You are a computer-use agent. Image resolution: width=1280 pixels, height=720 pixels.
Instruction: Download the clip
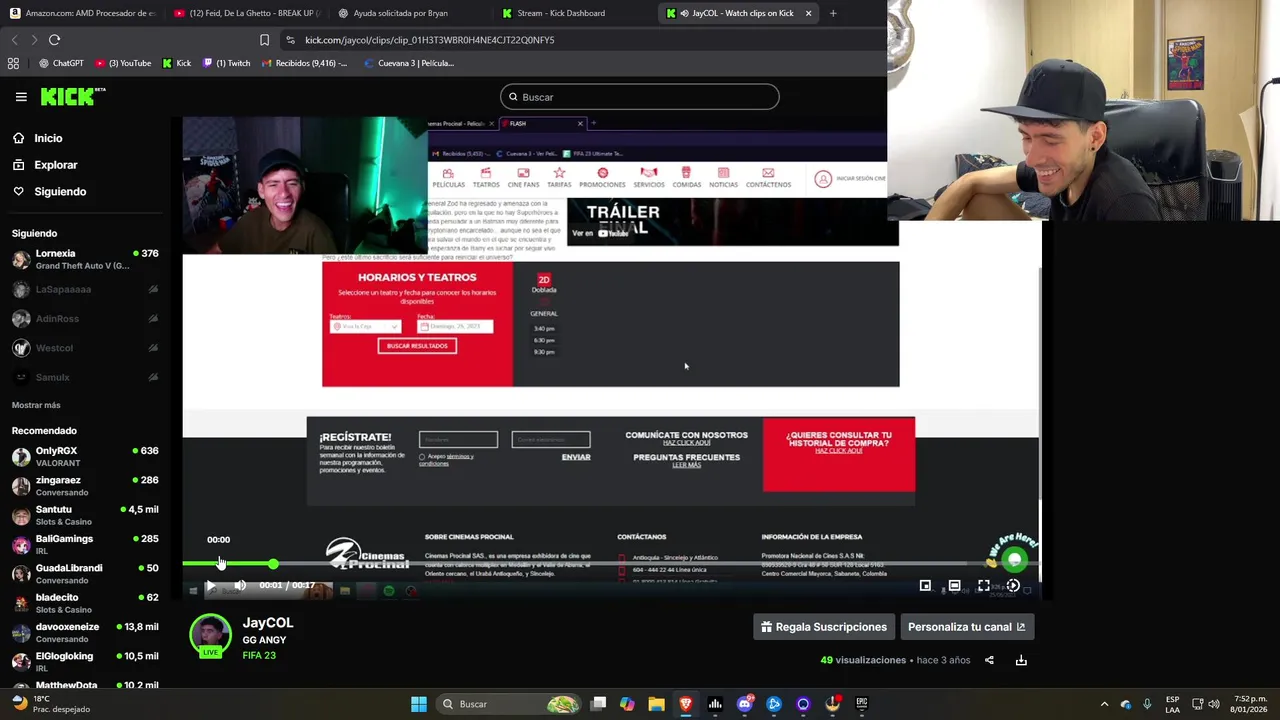1021,660
